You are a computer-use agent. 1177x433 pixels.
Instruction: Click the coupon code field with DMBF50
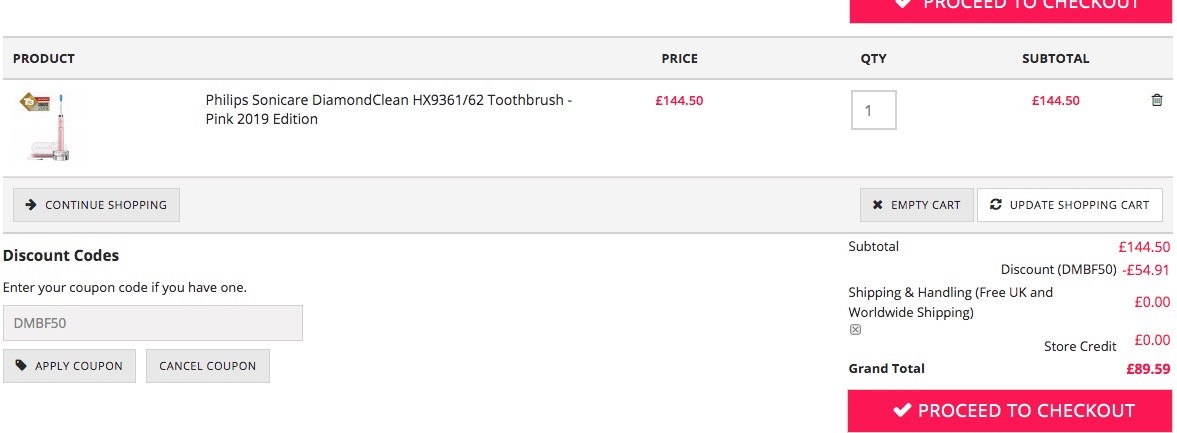(153, 323)
